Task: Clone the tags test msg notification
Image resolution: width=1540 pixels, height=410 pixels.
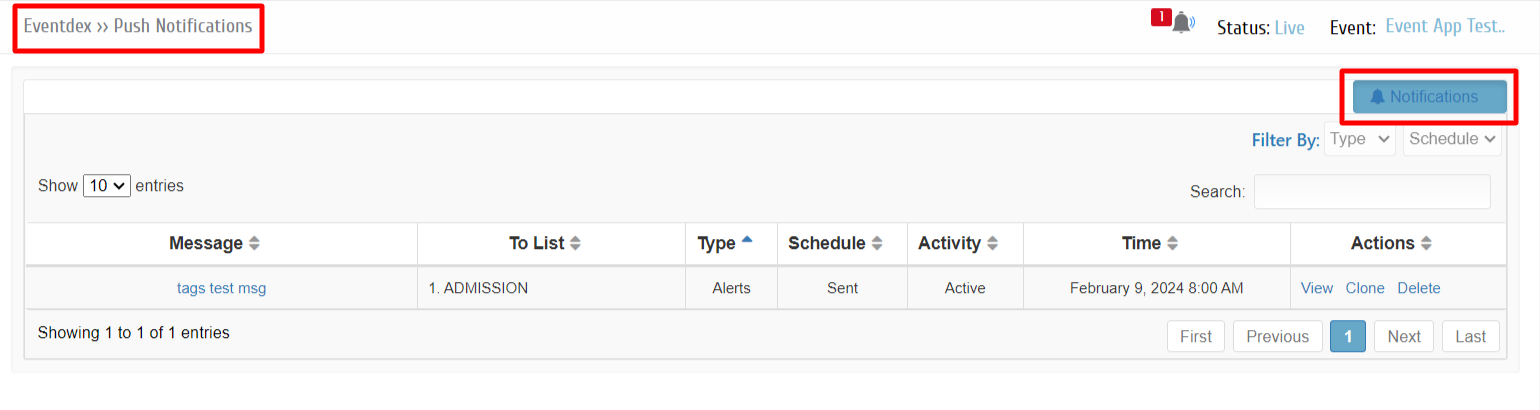Action: [x=1365, y=288]
